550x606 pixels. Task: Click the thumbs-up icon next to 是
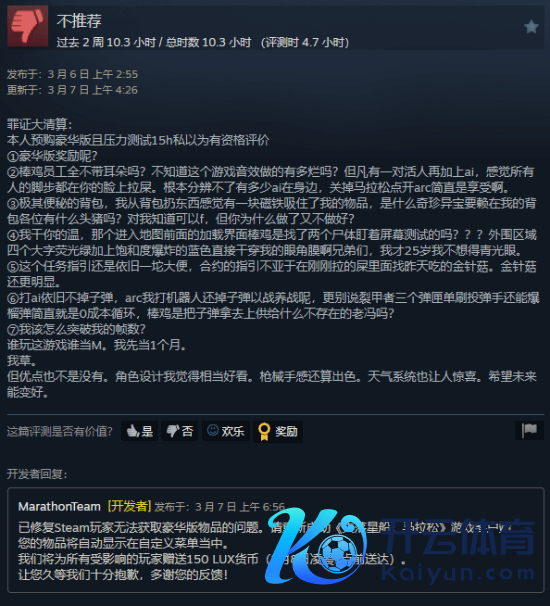(133, 431)
